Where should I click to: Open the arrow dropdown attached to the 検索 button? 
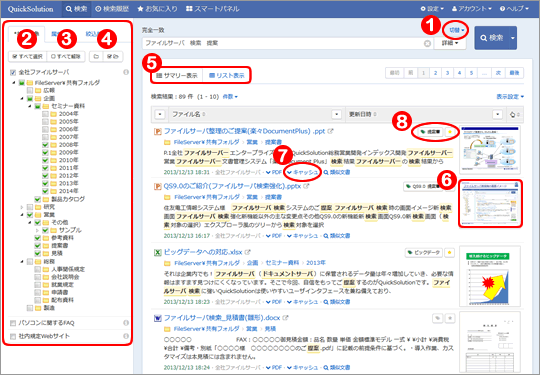(x=512, y=38)
